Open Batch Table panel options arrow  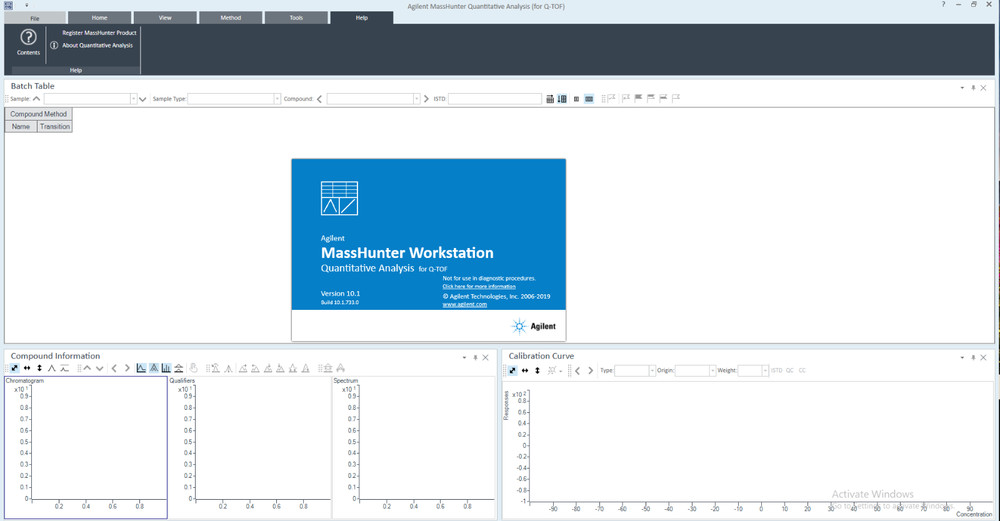(x=962, y=88)
